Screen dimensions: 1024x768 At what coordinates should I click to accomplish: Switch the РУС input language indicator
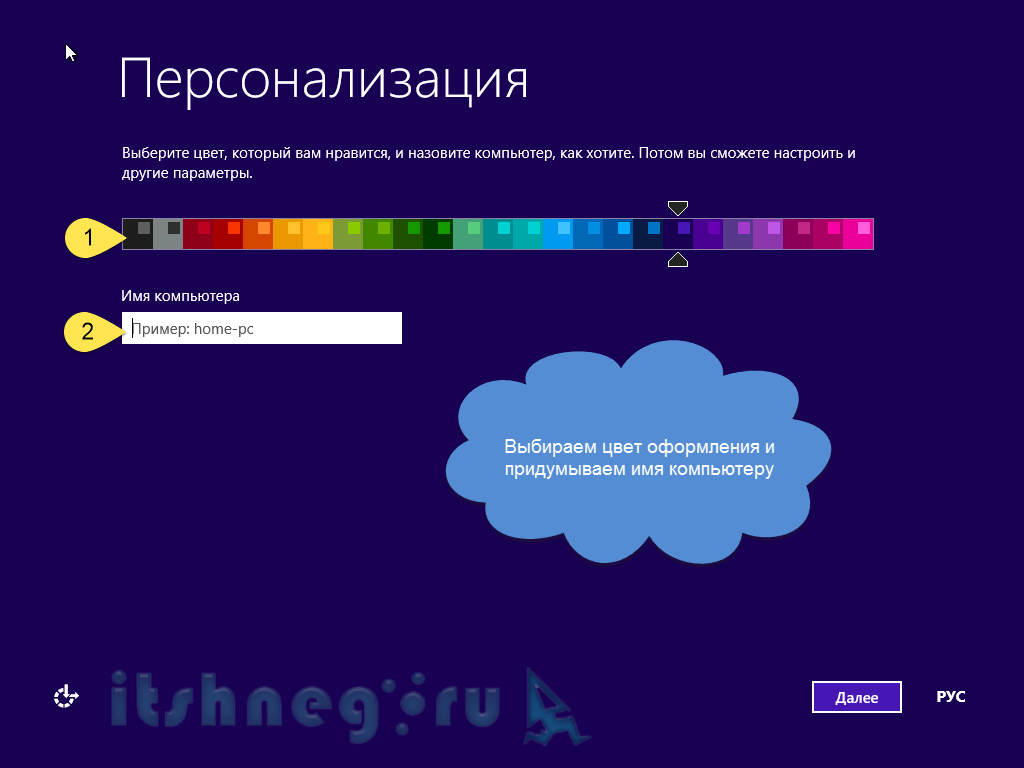[950, 697]
